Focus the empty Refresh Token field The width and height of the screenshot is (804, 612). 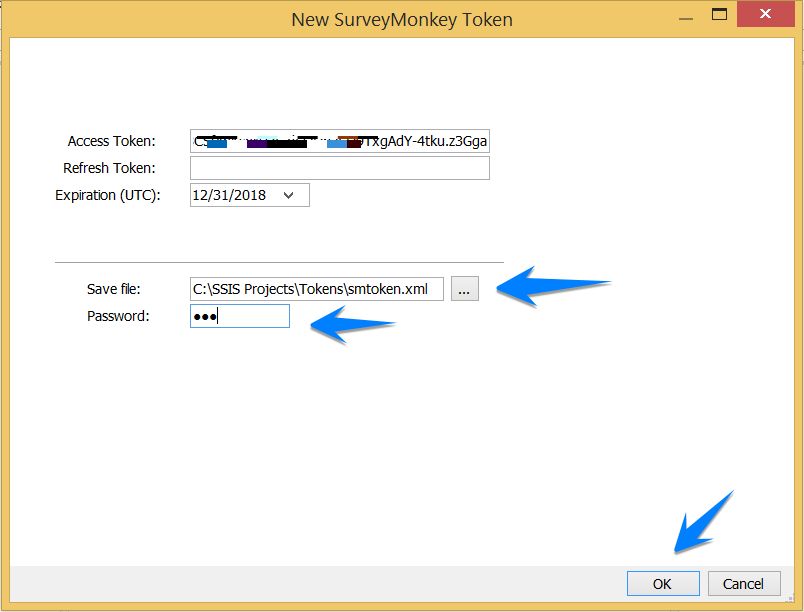(x=339, y=168)
